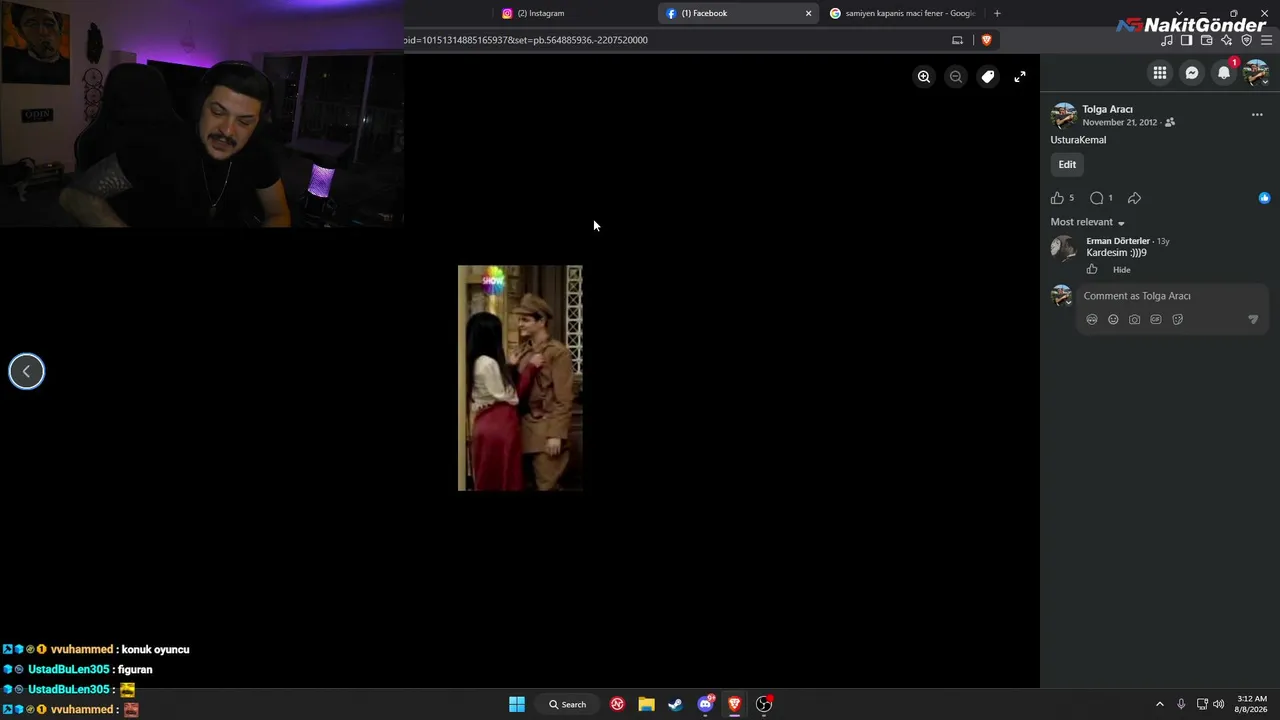Click the browser address bar URL
Viewport: 1280px width, 720px height.
(526, 40)
